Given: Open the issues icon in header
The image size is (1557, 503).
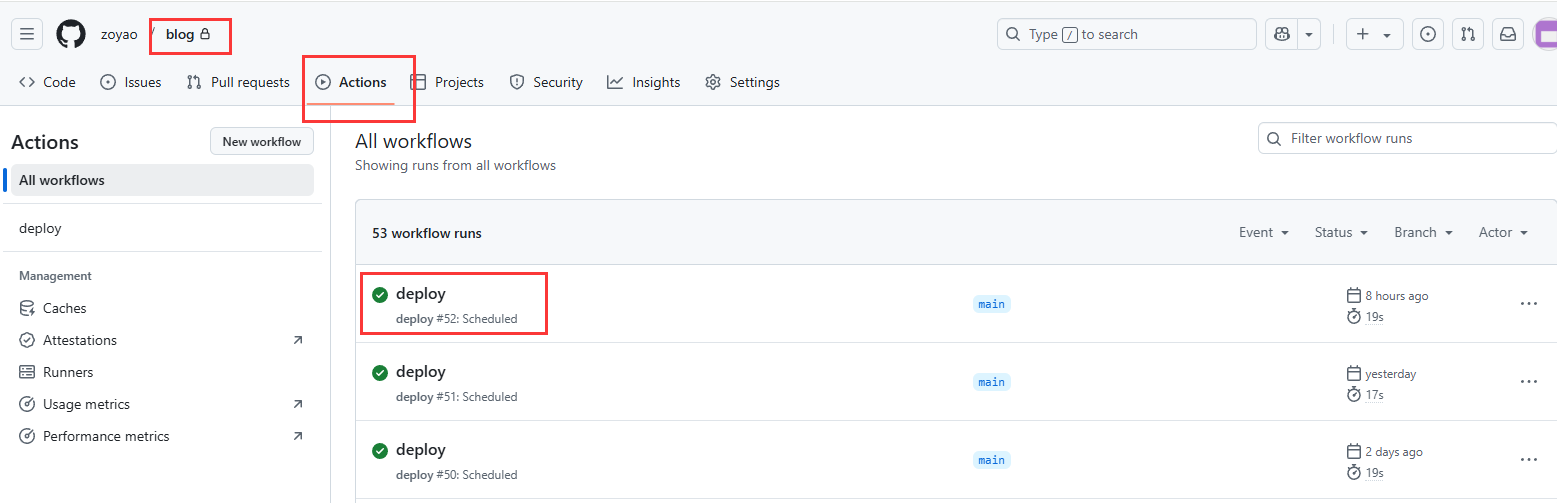Looking at the screenshot, I should [1428, 34].
